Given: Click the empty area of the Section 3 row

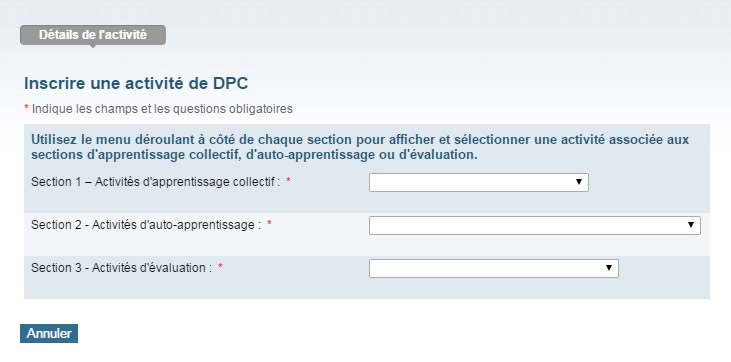Looking at the screenshot, I should (x=662, y=278).
